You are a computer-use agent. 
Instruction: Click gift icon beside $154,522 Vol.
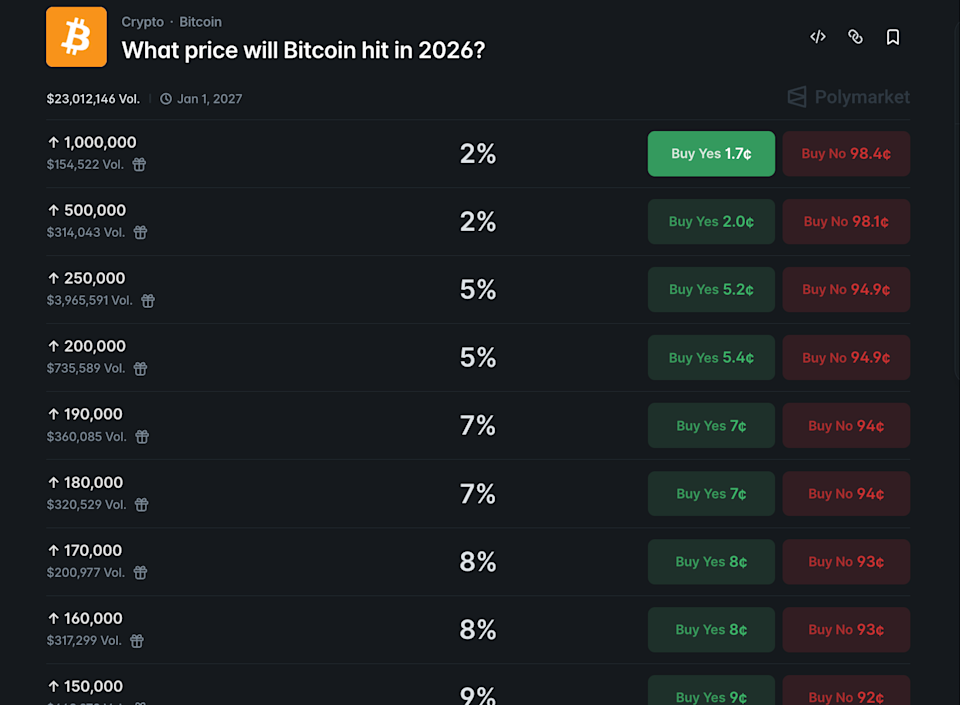pyautogui.click(x=139, y=165)
